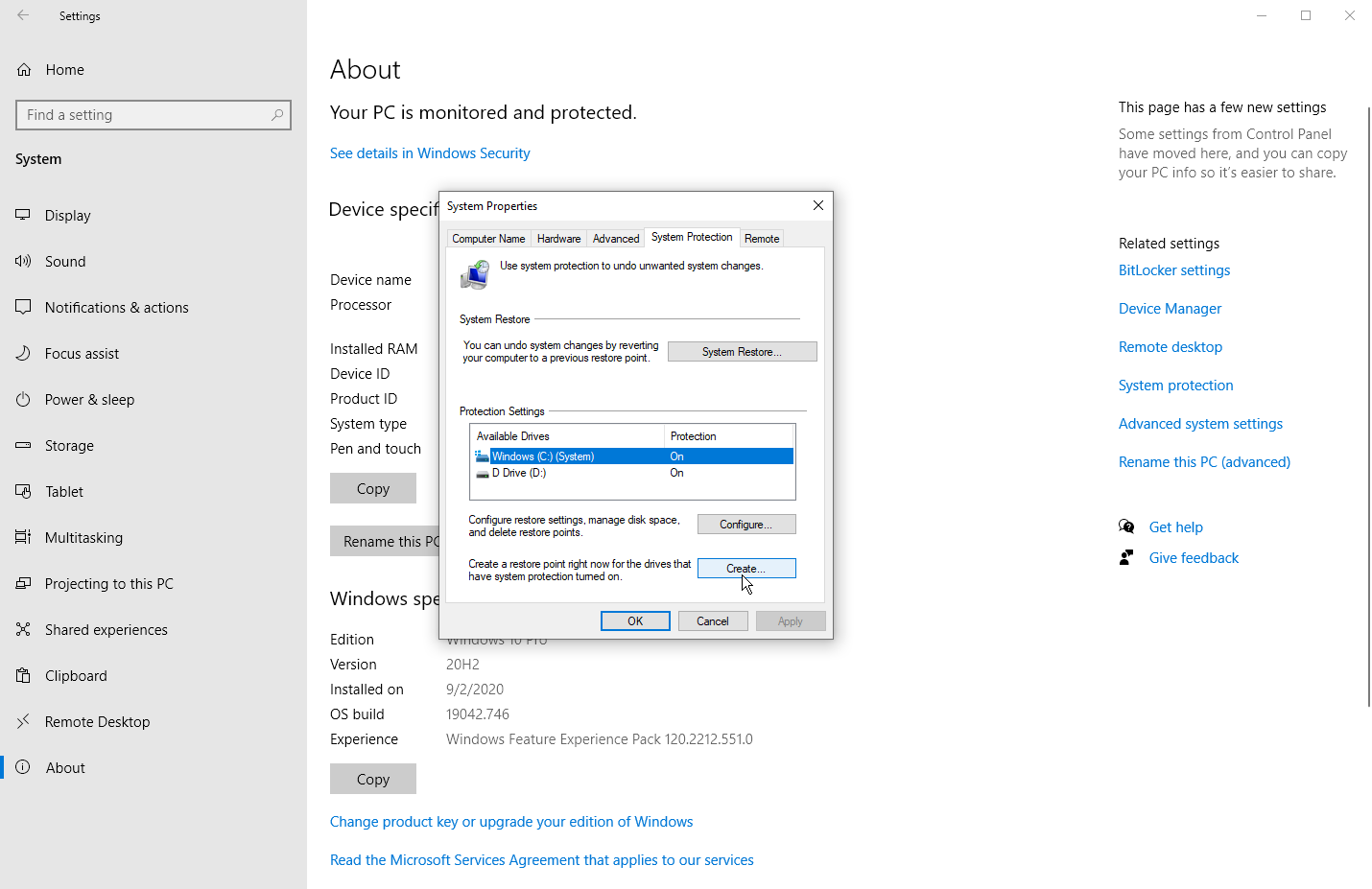The image size is (1372, 889).
Task: Click the back arrow in Settings title bar
Action: pos(23,15)
